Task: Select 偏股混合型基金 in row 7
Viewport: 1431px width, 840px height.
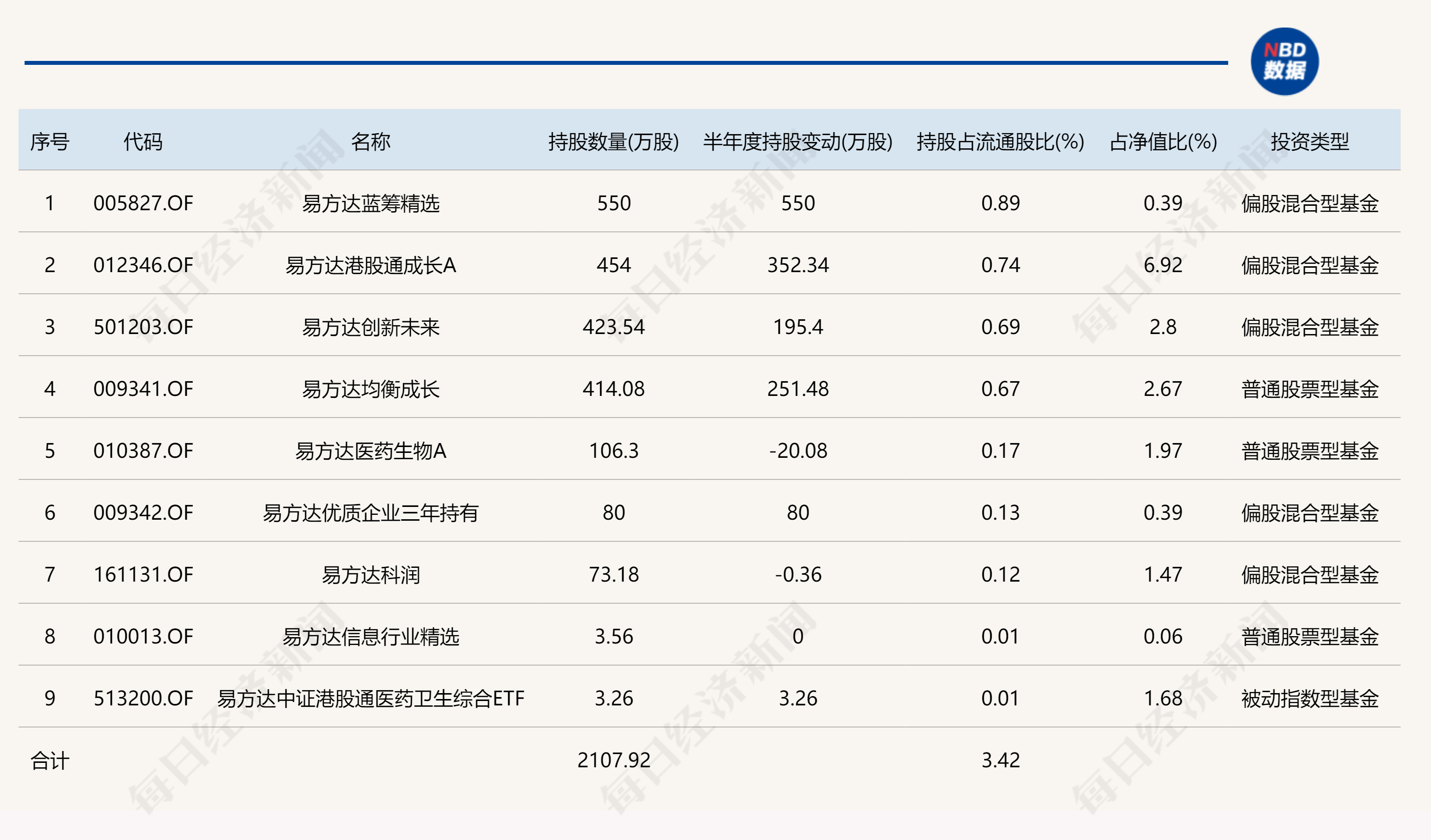Action: (1310, 574)
